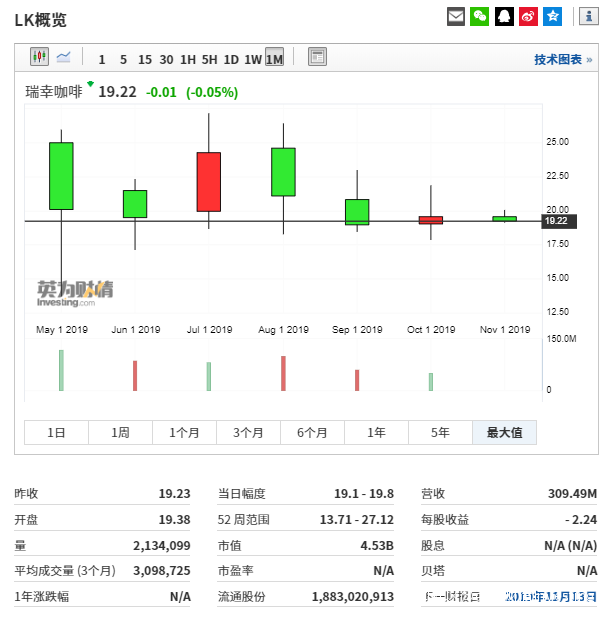Image resolution: width=607 pixels, height=618 pixels.
Task: Choose the 最大值 time range
Action: 505,432
